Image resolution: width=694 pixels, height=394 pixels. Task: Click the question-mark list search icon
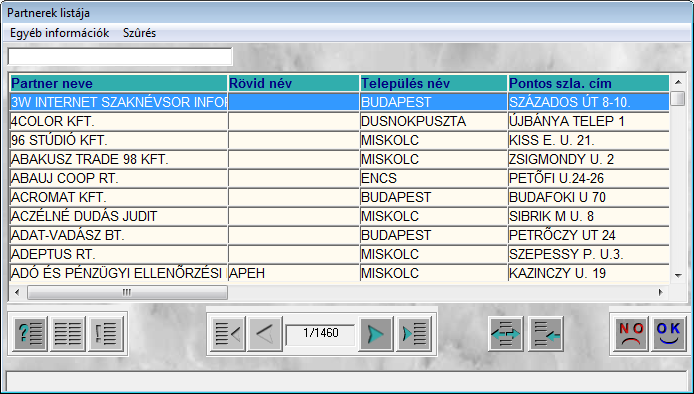(31, 334)
